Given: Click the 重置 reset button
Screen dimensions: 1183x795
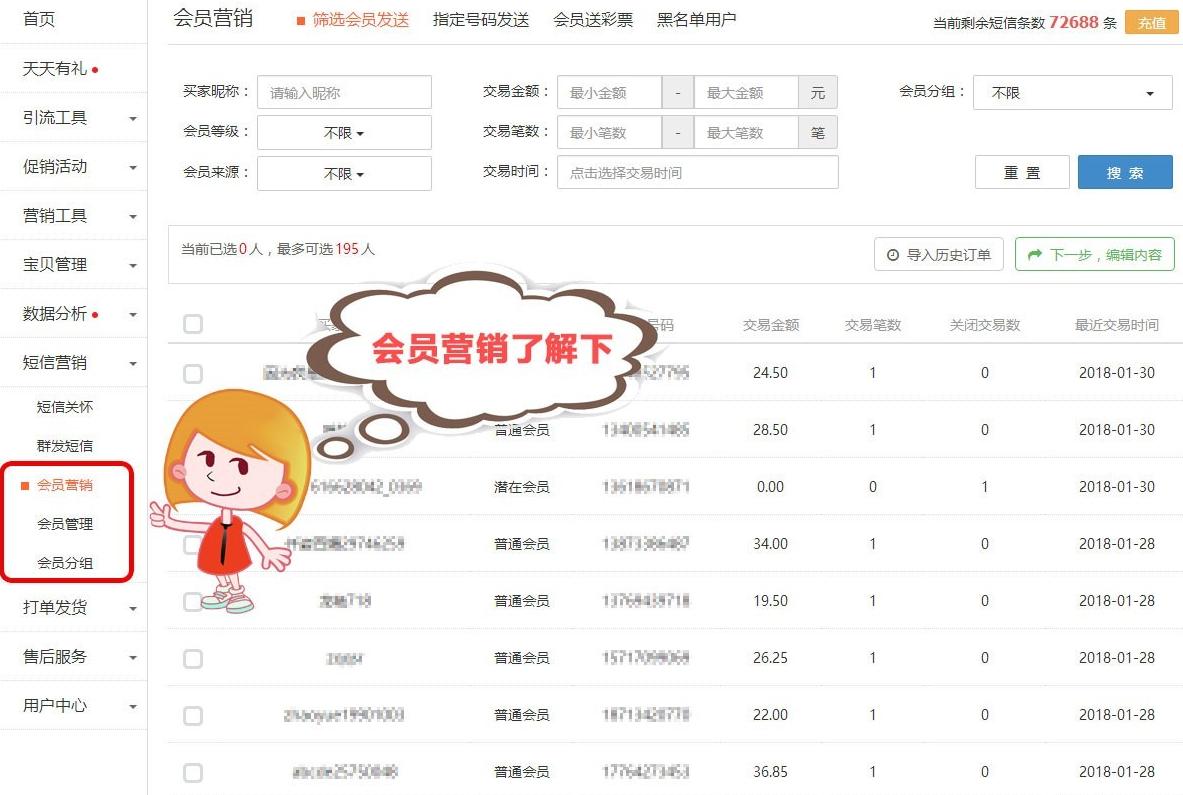Looking at the screenshot, I should [1022, 171].
